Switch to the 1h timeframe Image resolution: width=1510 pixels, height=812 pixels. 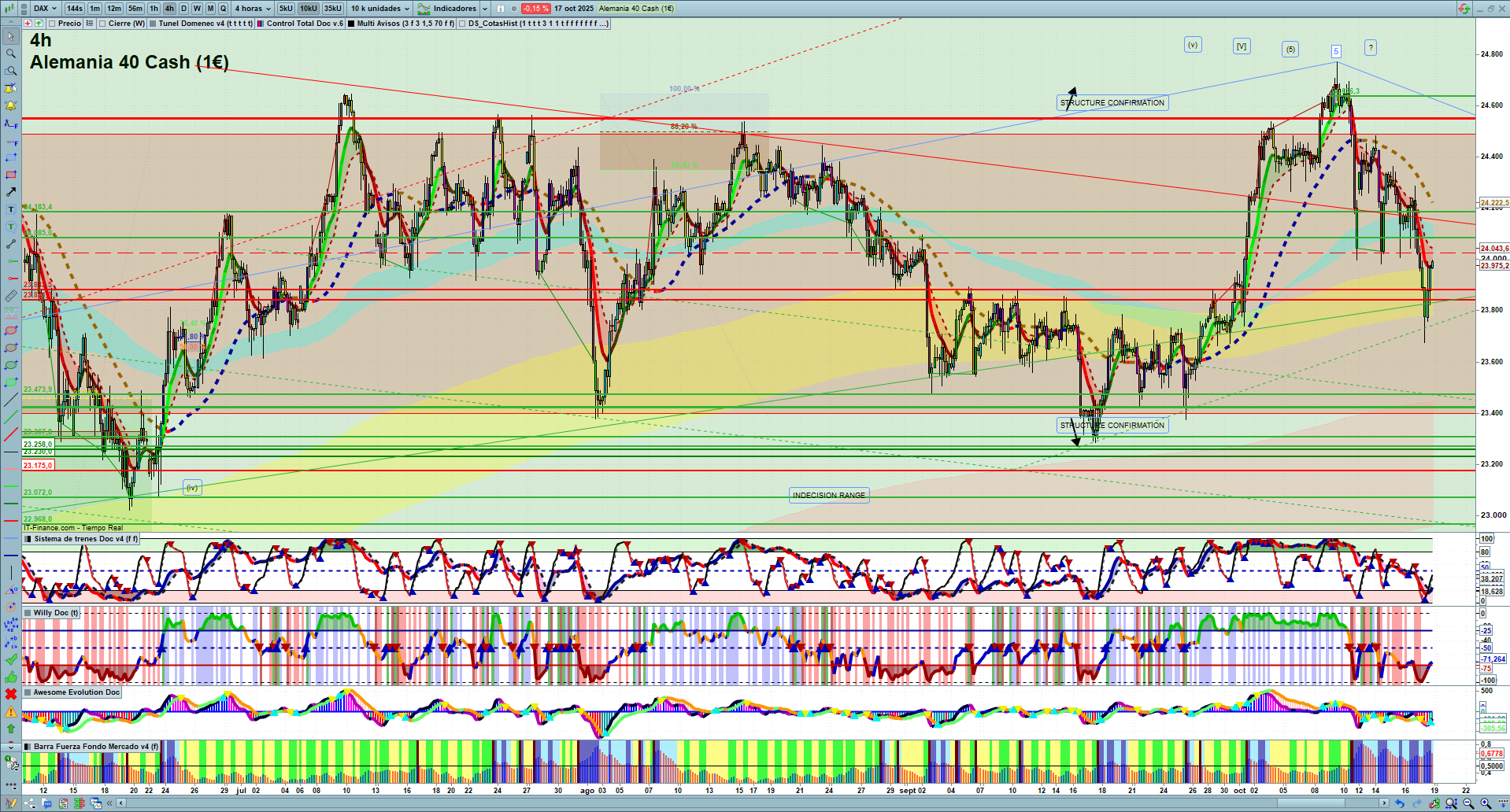pos(154,9)
